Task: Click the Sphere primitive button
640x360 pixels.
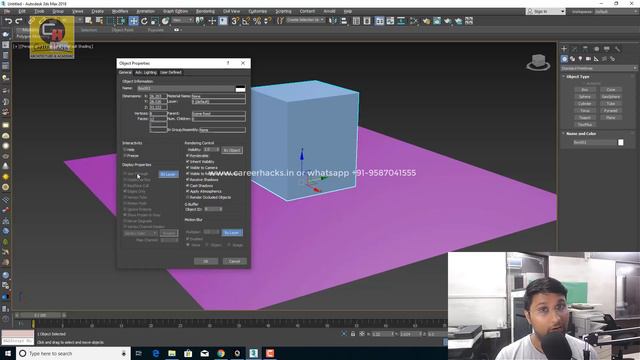Action: (584, 97)
